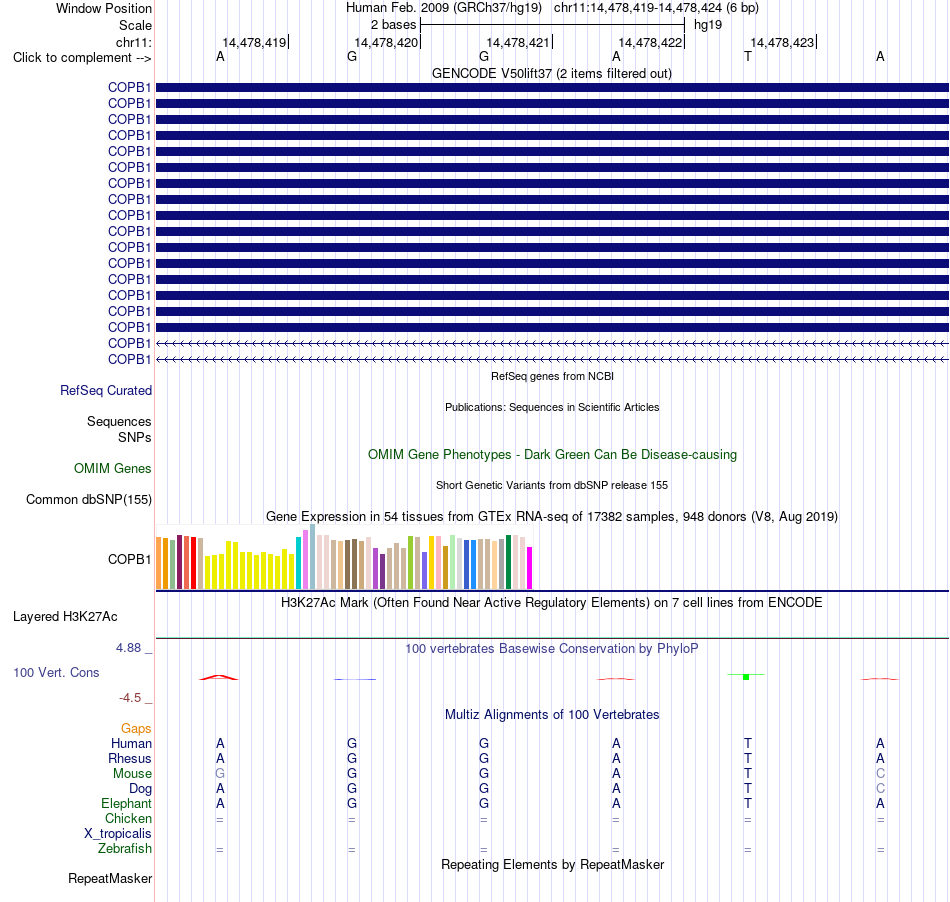950x902 pixels.
Task: Click the 14,478,423 ruler coordinate
Action: click(783, 42)
